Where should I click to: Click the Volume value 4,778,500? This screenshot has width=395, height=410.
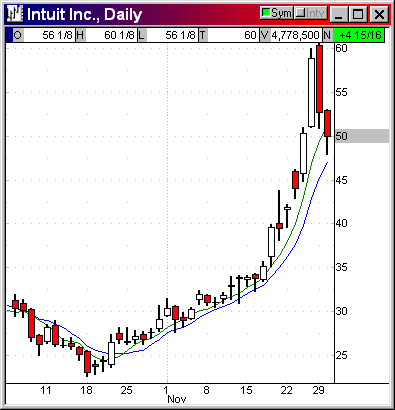[295, 35]
